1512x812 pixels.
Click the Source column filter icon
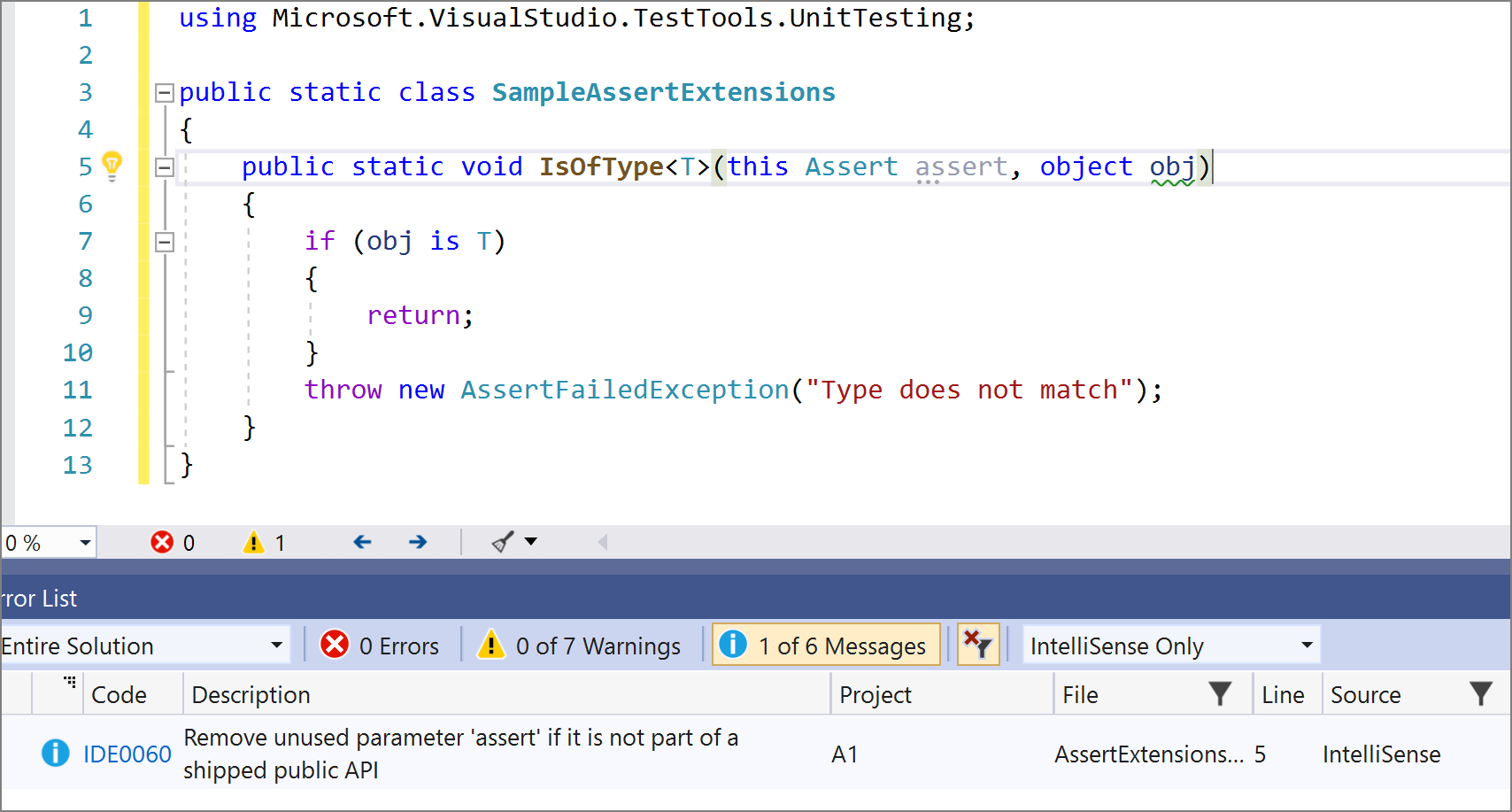(x=1481, y=694)
